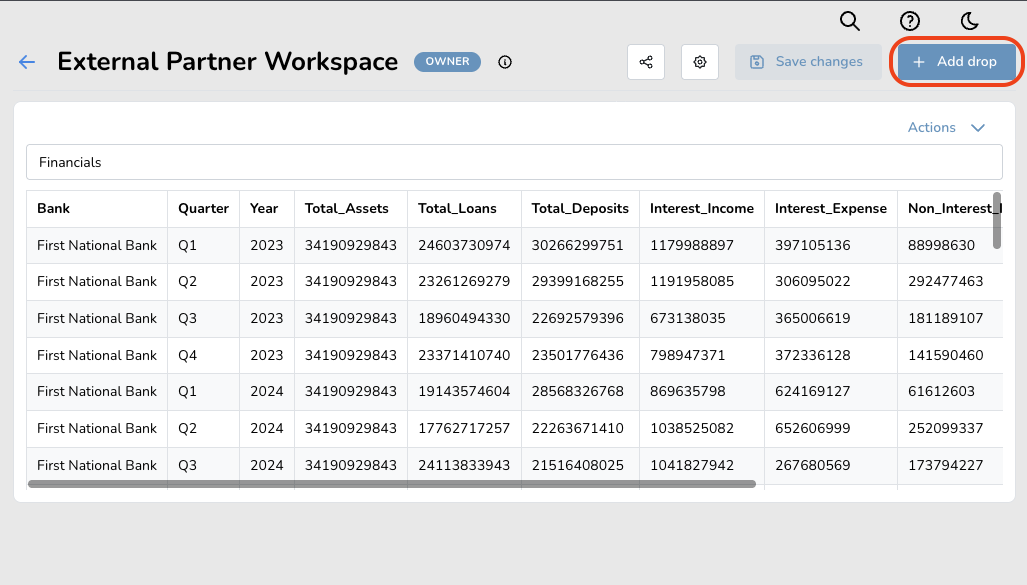Select the Total_Assets column header

point(350,208)
